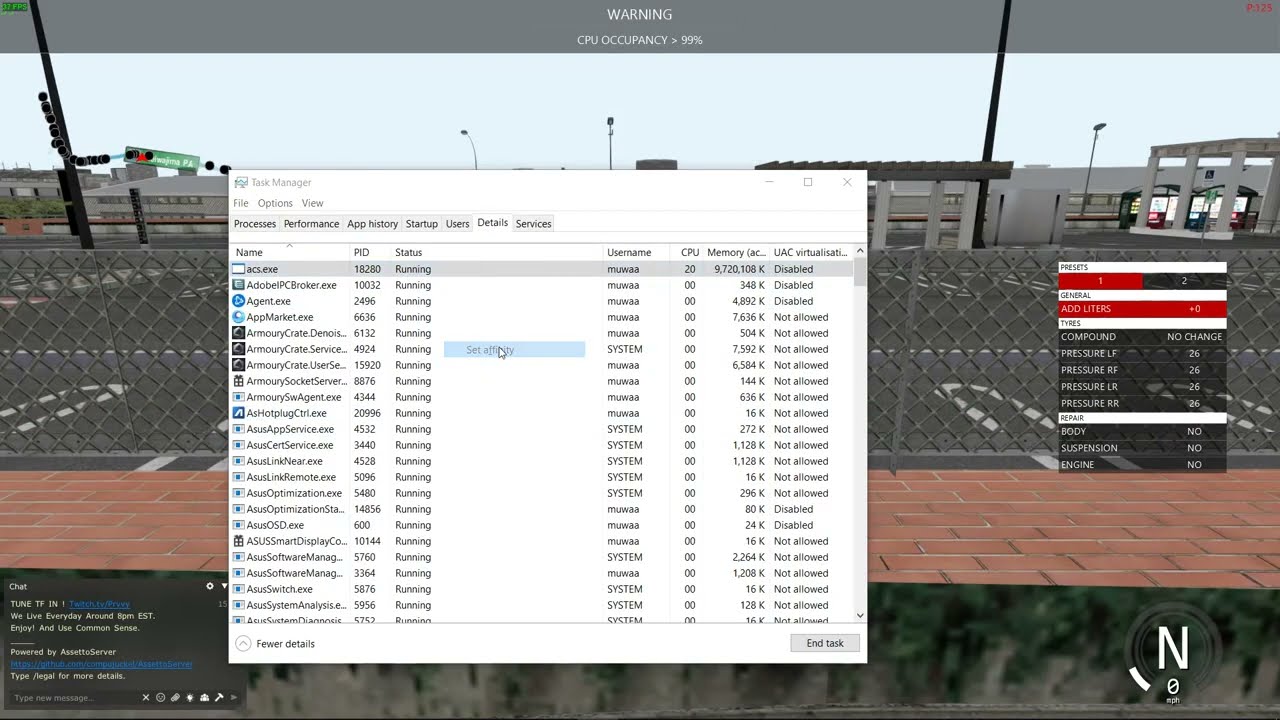Click the AsusLinkNear.exe process icon
Viewport: 1280px width, 720px height.
point(239,461)
